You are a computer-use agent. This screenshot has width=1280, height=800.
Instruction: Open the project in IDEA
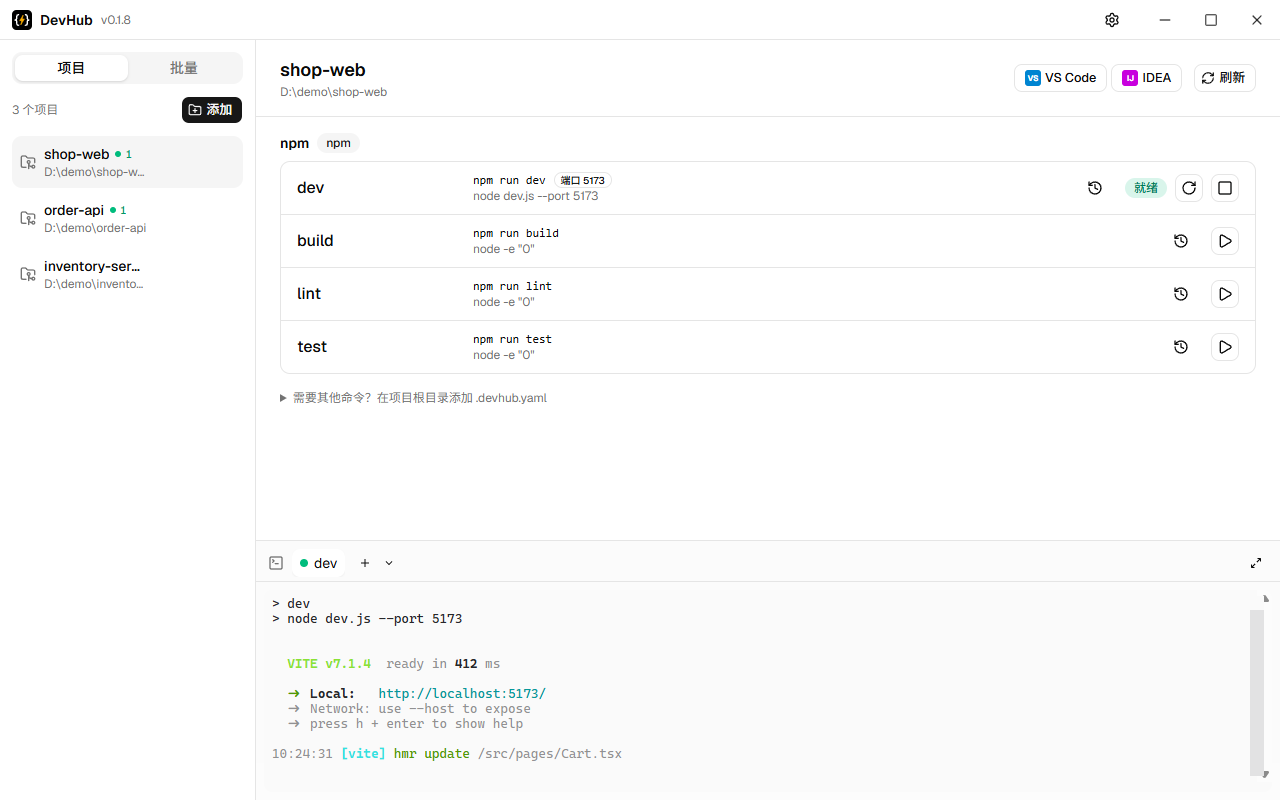(x=1146, y=78)
